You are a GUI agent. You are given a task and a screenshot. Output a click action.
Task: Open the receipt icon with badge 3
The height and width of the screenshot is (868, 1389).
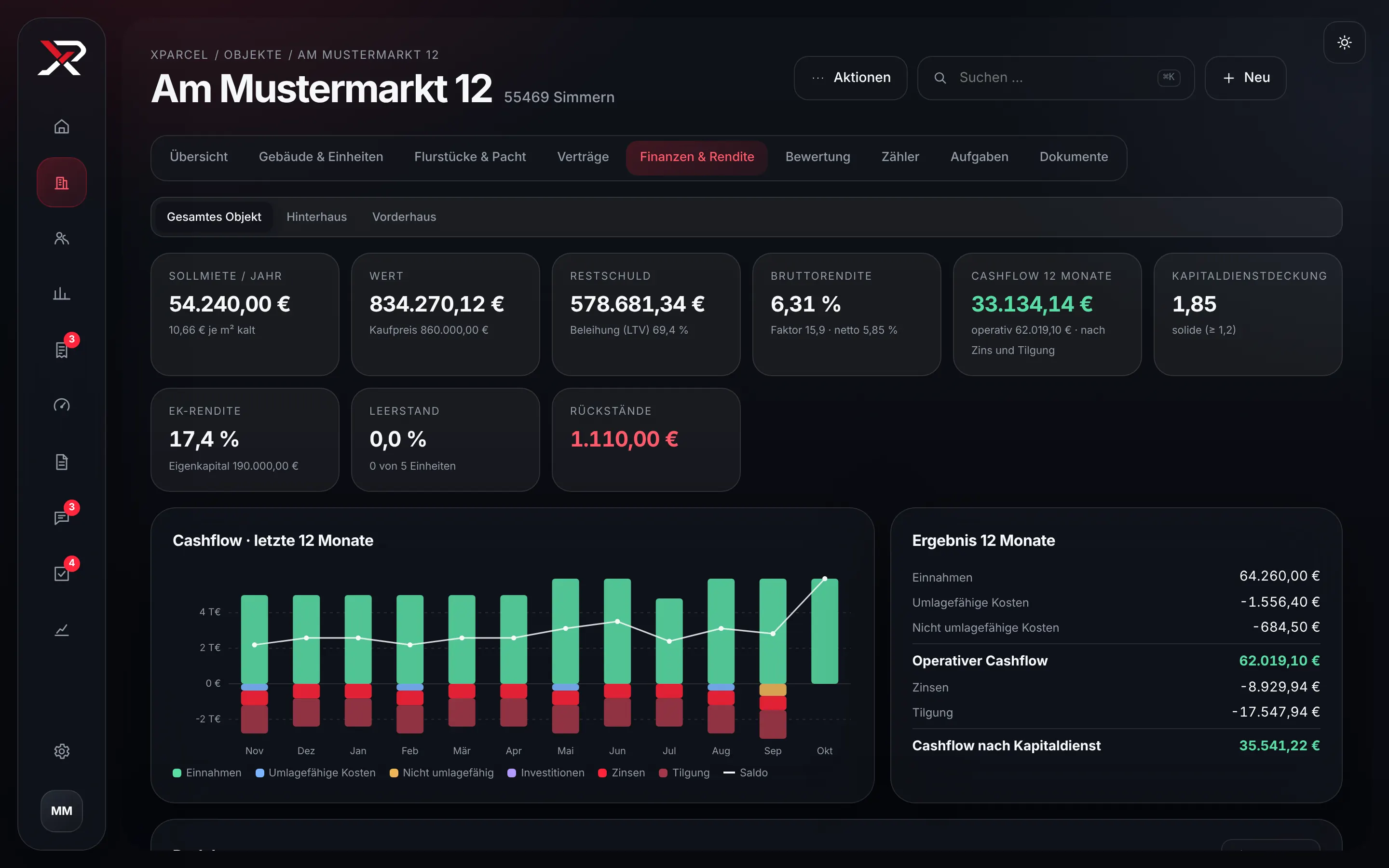pyautogui.click(x=61, y=350)
